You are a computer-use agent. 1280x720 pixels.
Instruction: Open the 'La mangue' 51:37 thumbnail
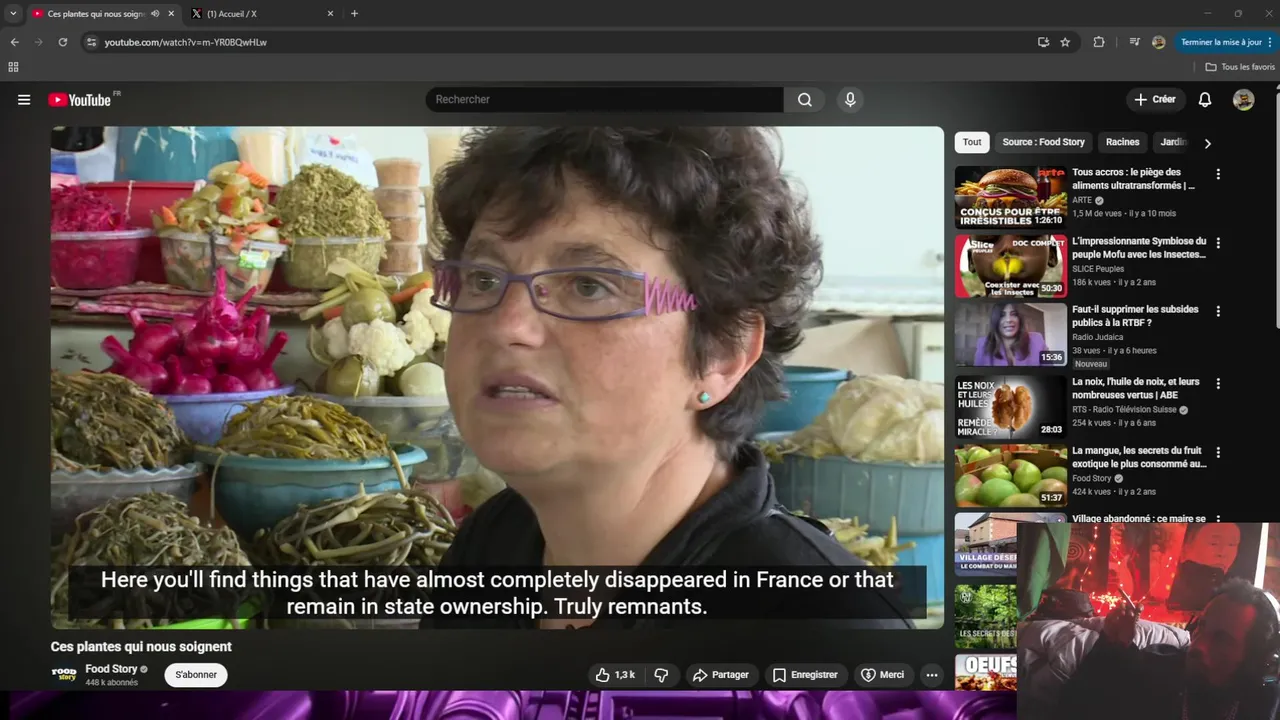[1010, 475]
